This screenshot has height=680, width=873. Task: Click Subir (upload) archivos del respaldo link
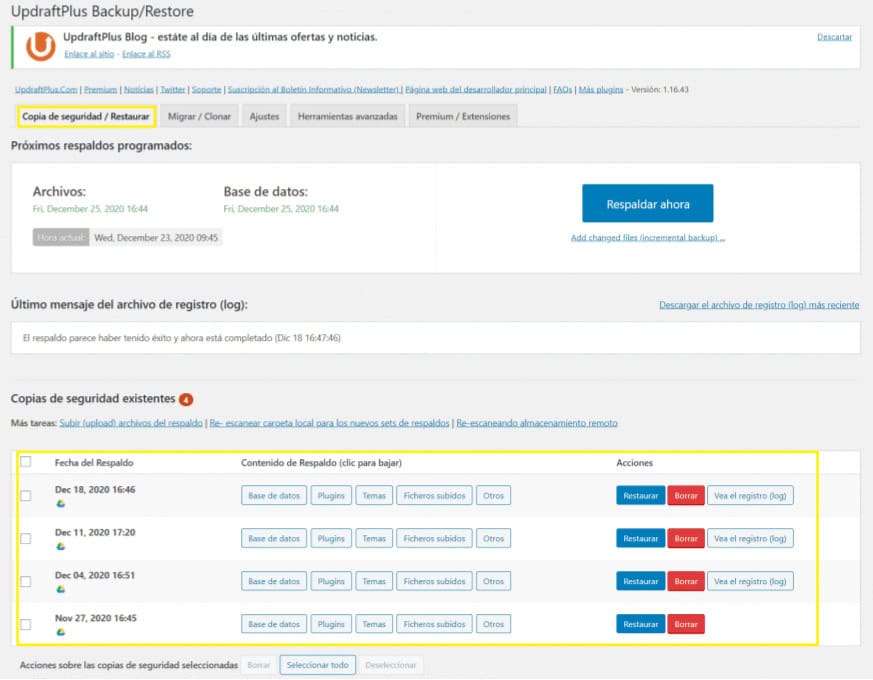(131, 423)
